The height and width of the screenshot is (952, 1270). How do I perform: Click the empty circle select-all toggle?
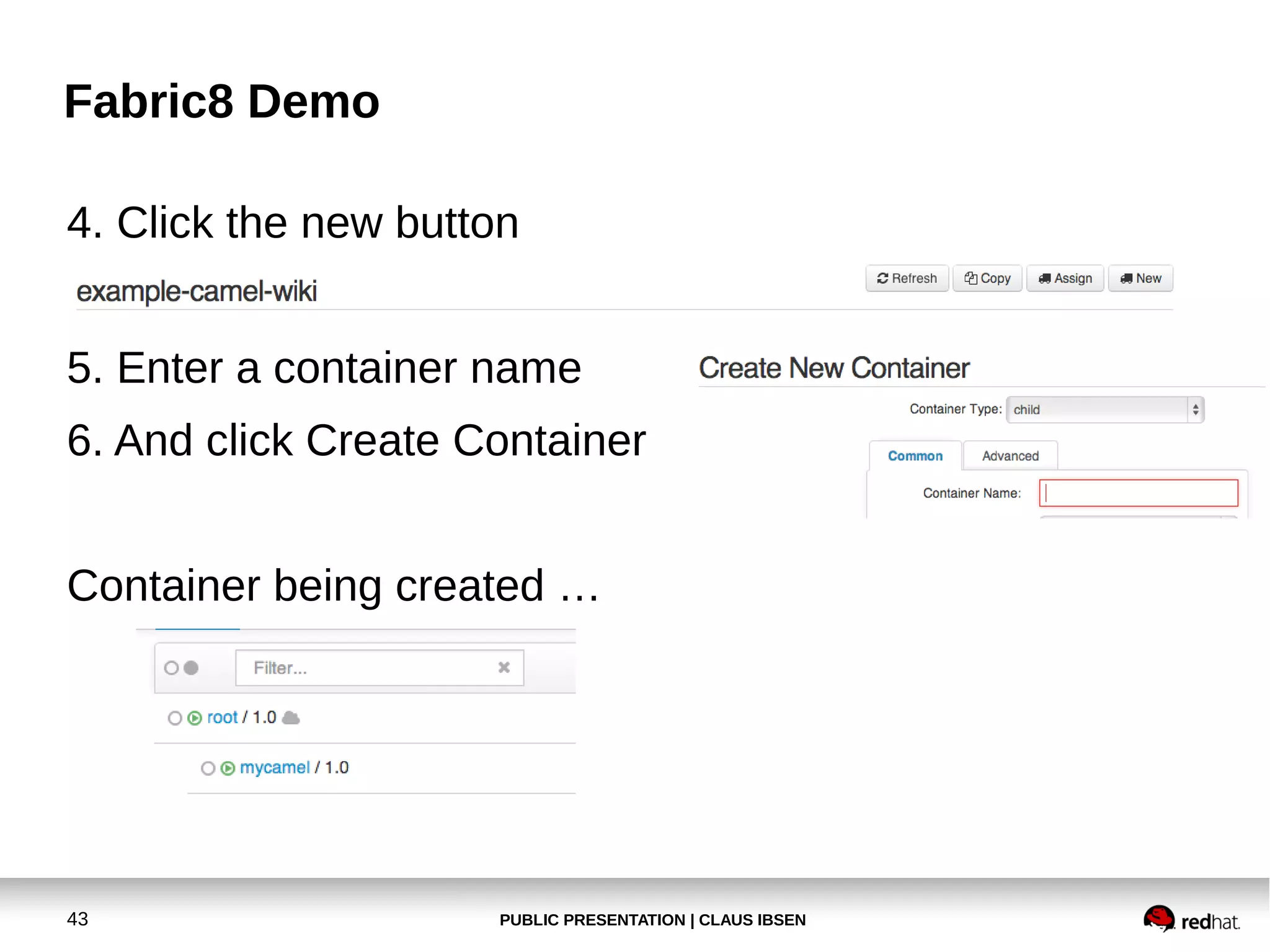[x=171, y=668]
